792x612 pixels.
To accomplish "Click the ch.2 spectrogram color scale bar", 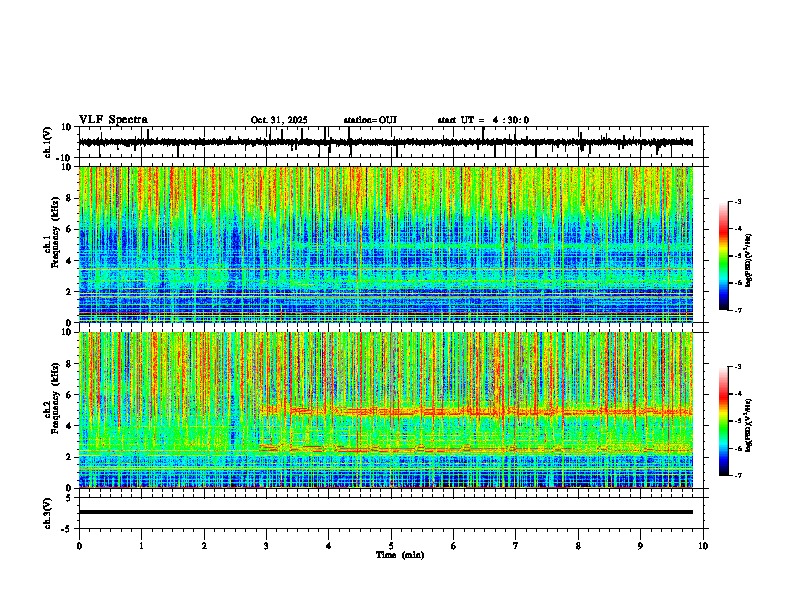I will (723, 421).
